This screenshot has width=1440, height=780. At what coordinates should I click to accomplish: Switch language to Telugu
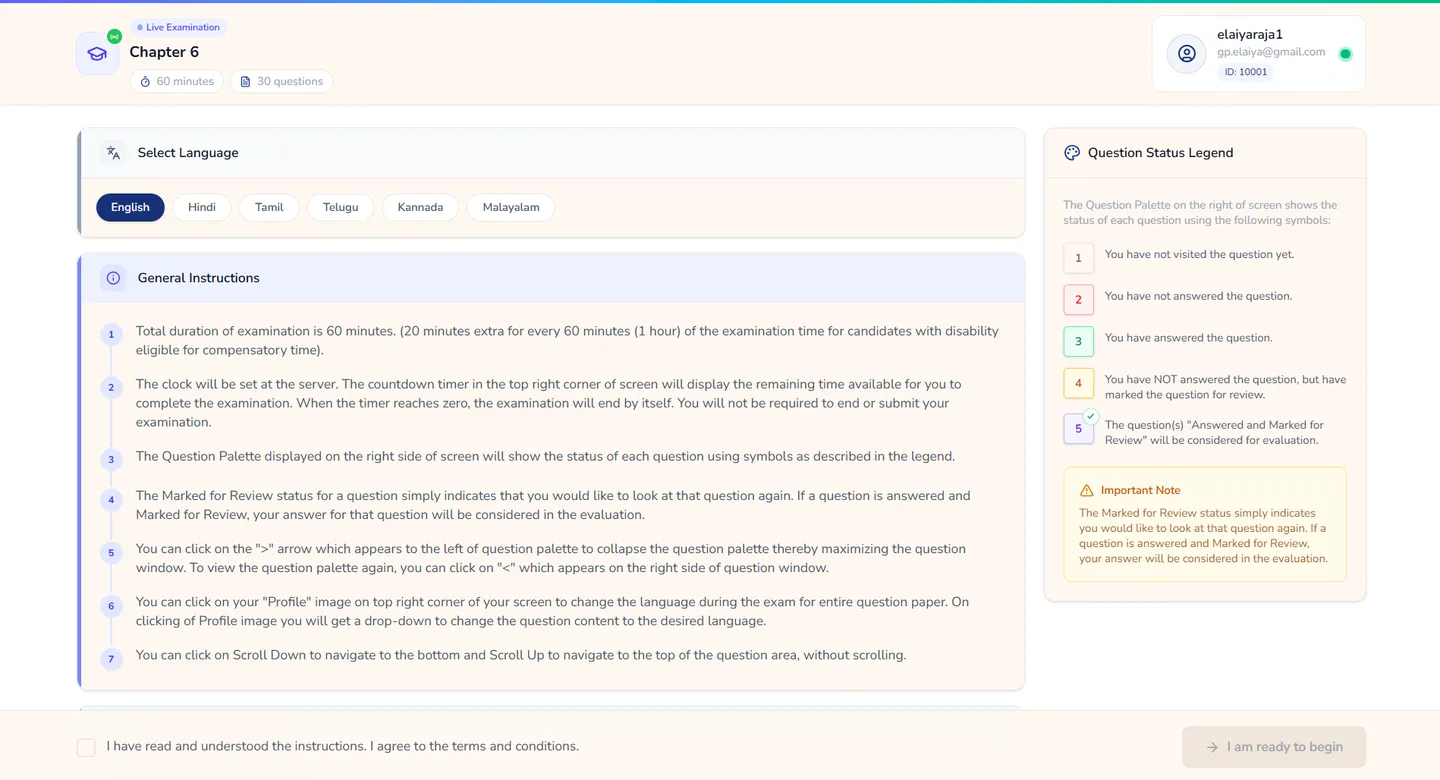point(340,207)
